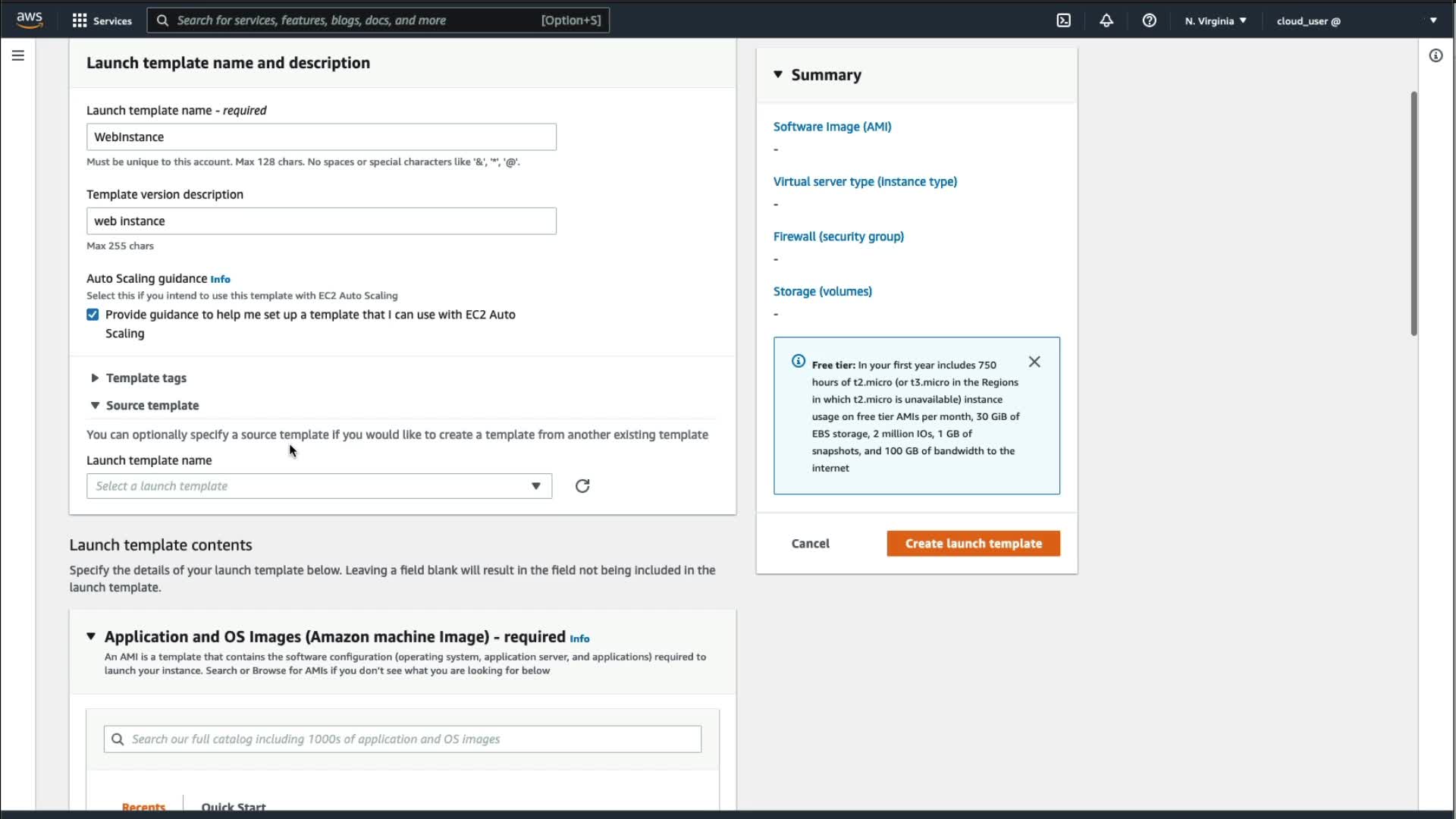The width and height of the screenshot is (1456, 819).
Task: Open the N. Virginia region menu
Action: 1215,20
